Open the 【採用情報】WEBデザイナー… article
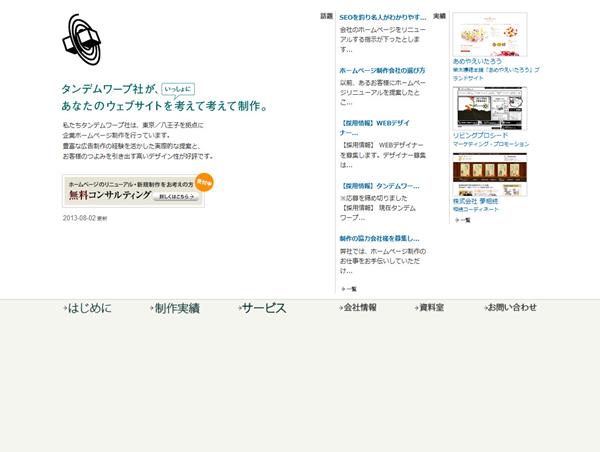Viewport: 600px width, 452px height. [374, 128]
